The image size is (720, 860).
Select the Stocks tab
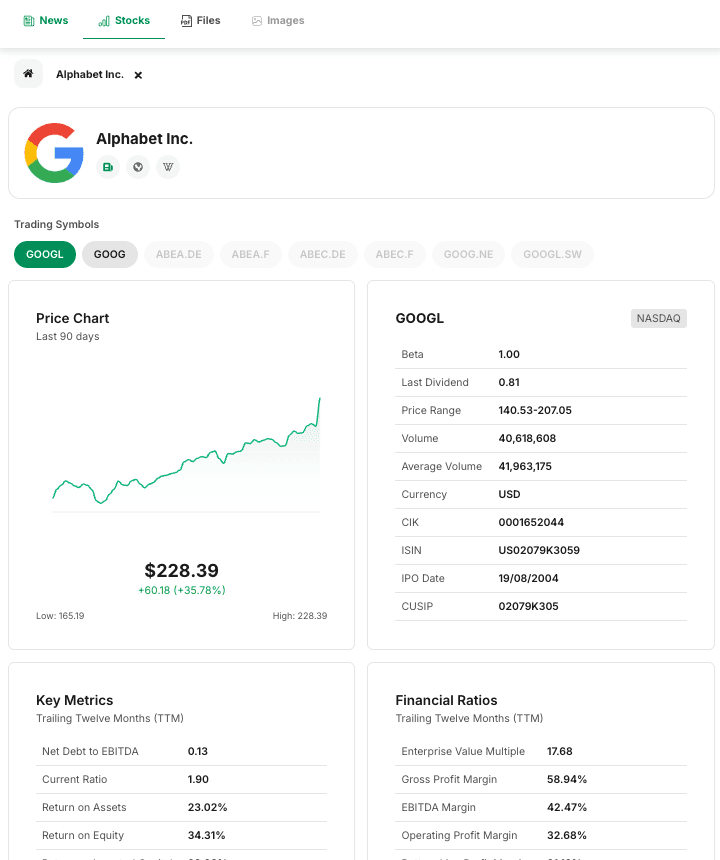click(x=124, y=20)
